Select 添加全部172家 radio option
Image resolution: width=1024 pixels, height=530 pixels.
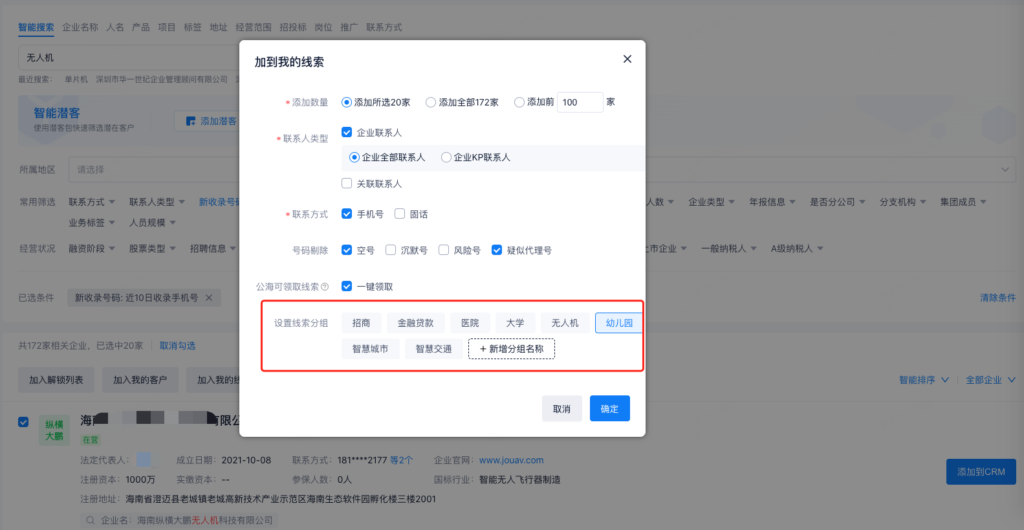tap(431, 102)
